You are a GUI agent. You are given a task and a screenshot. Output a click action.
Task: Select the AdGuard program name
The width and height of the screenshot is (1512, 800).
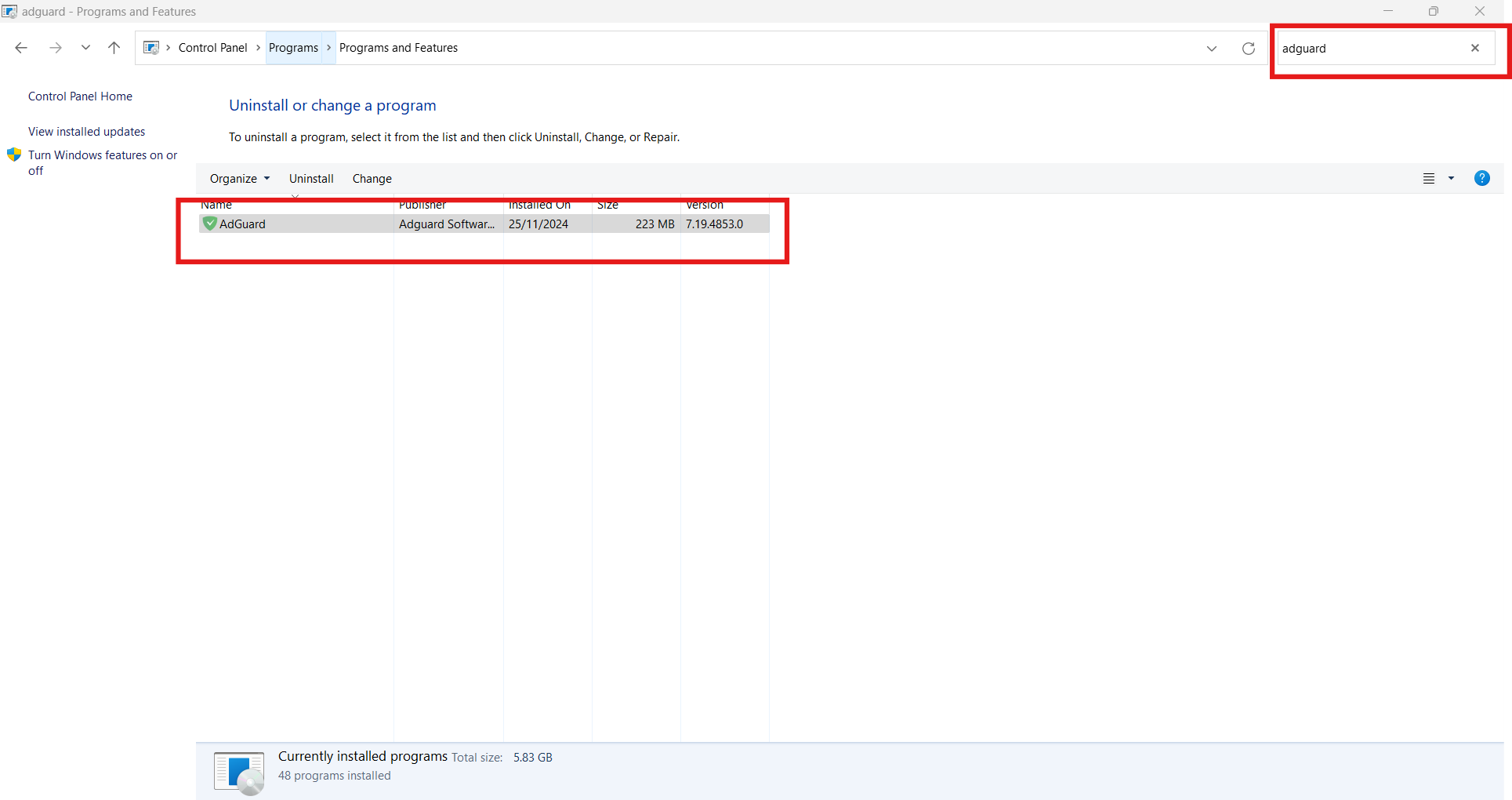coord(242,224)
